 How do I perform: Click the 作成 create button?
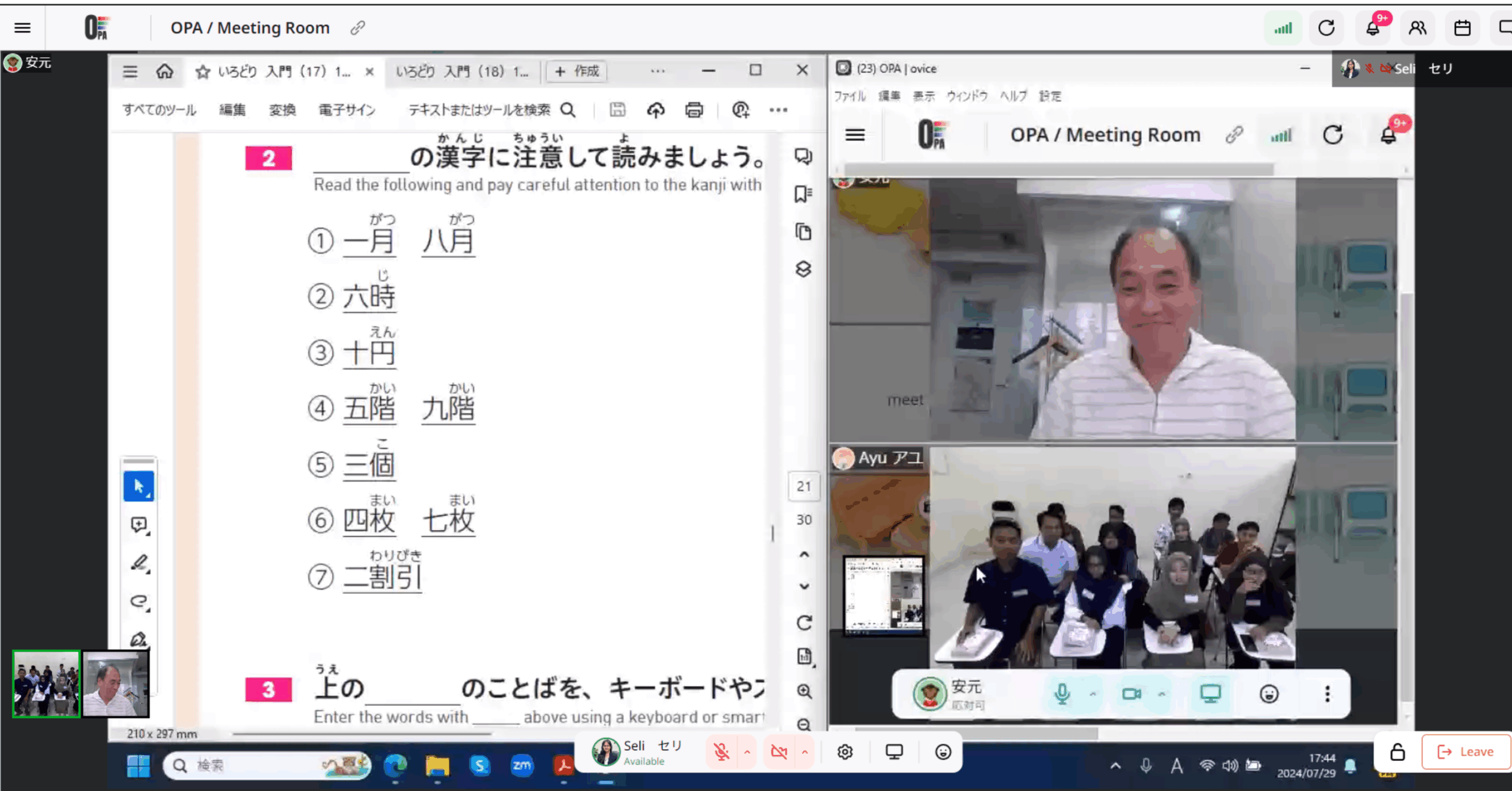577,71
